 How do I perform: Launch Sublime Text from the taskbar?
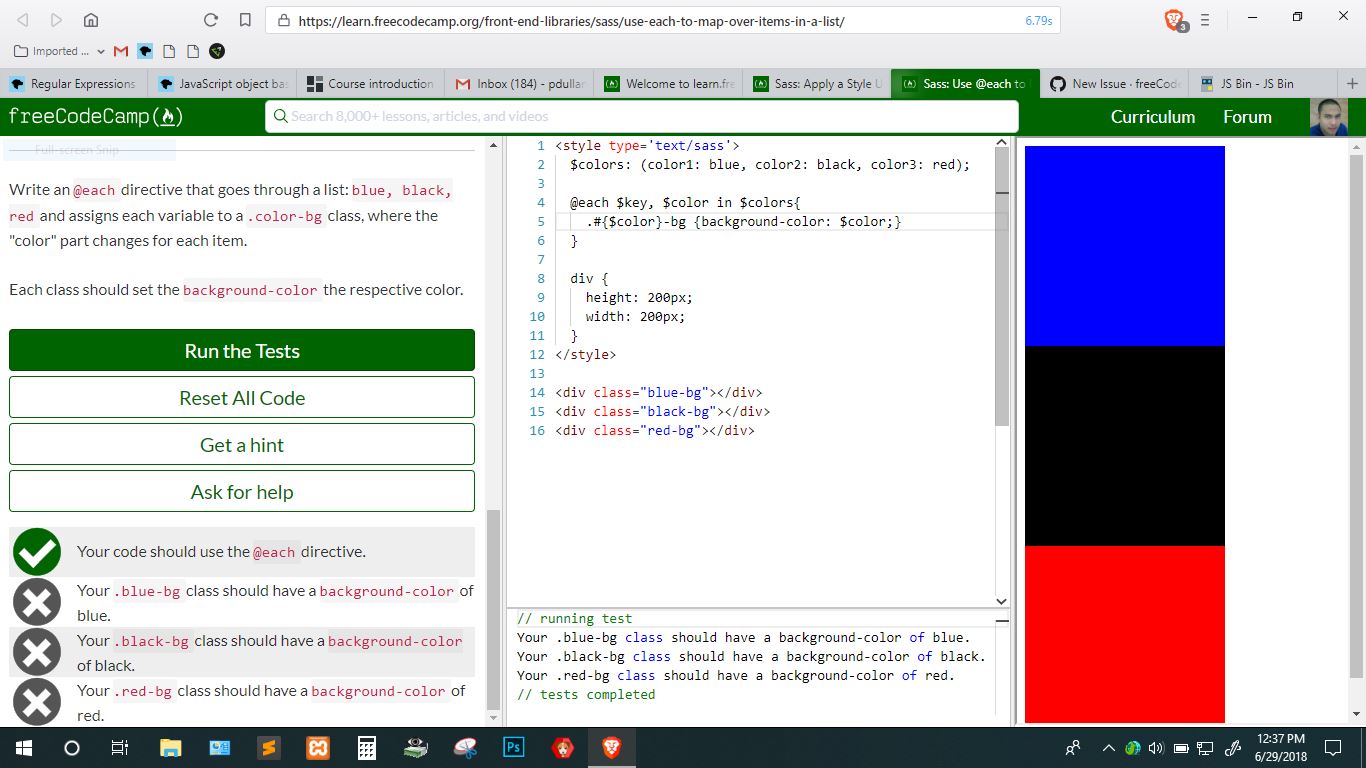click(x=267, y=747)
